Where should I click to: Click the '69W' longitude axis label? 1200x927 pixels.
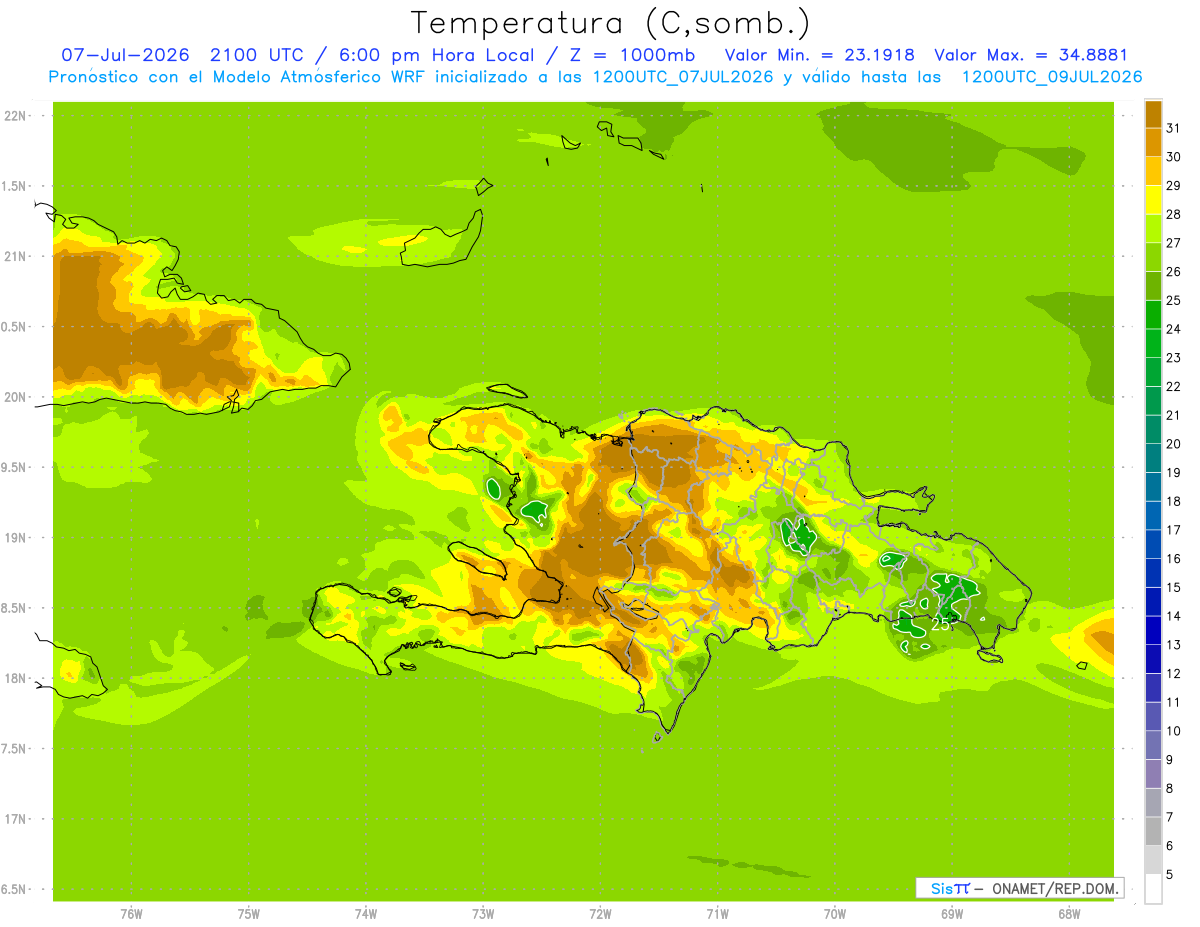pos(952,913)
